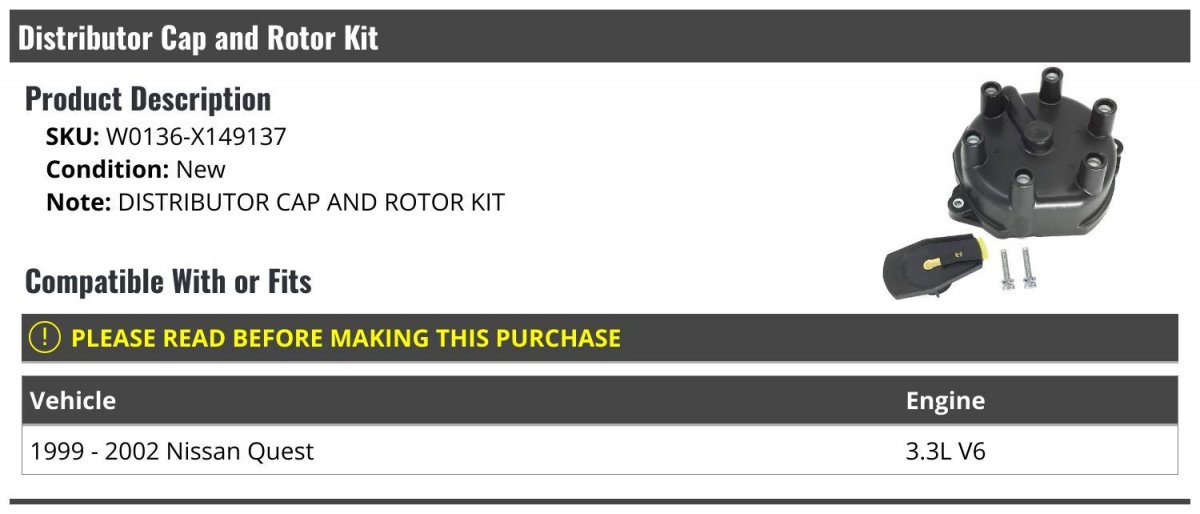1200x514 pixels.
Task: Click the 3.3L V6 engine cell
Action: pos(945,451)
